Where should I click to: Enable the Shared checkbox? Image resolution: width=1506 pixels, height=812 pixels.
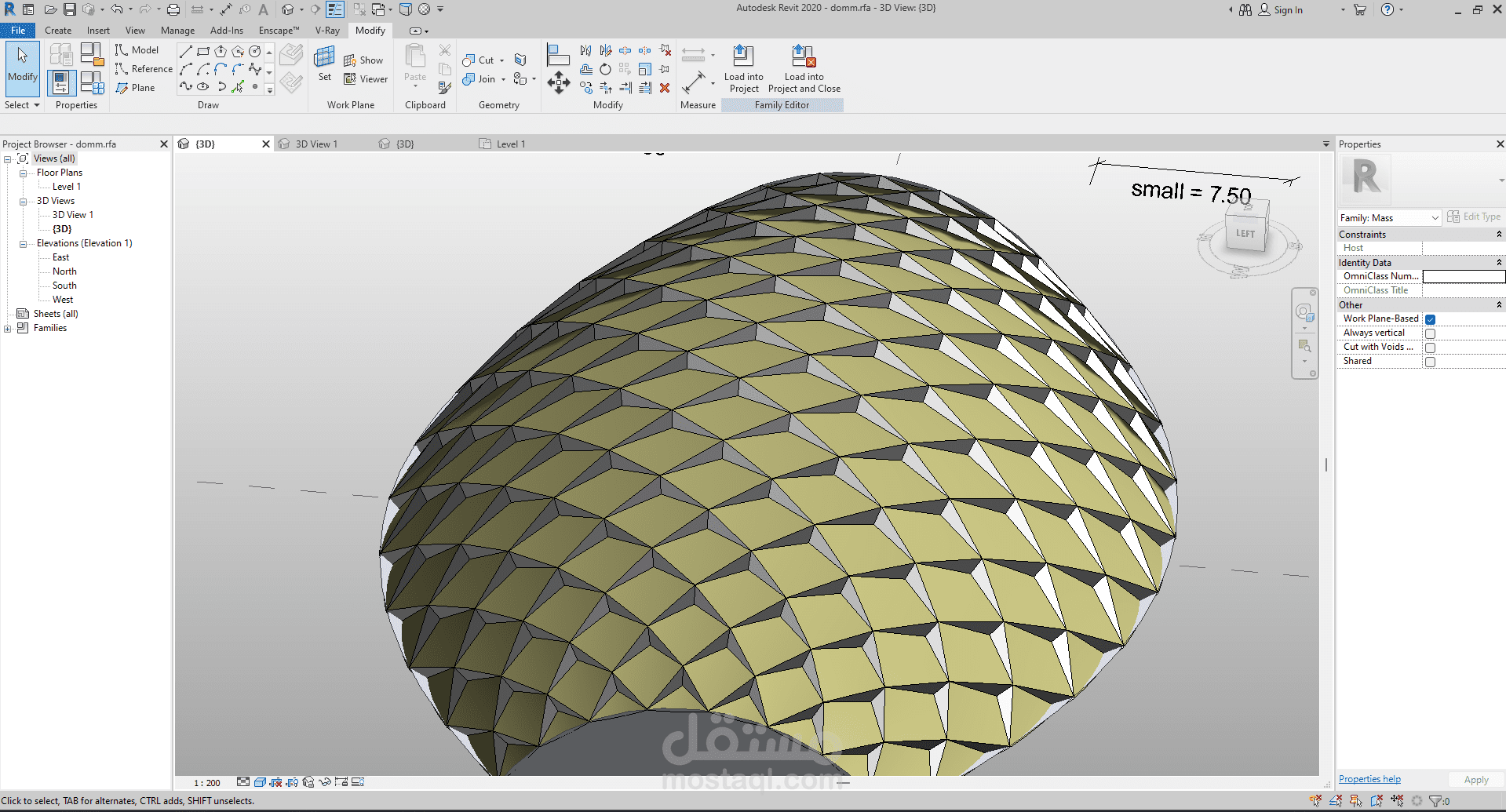(x=1430, y=362)
